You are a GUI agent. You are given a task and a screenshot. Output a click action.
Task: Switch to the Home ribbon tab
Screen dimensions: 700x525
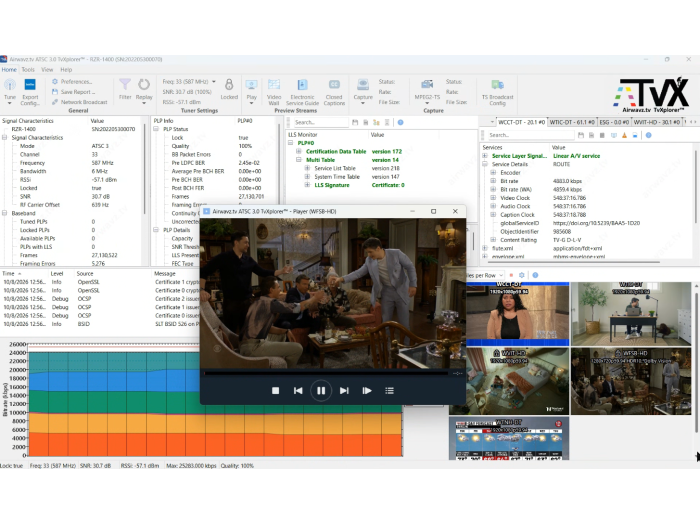[x=9, y=70]
